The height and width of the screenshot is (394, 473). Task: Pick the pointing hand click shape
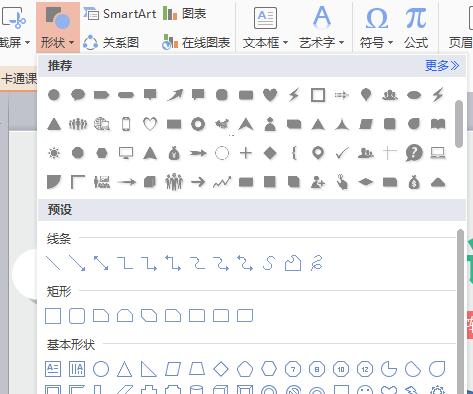pyautogui.click(x=342, y=182)
